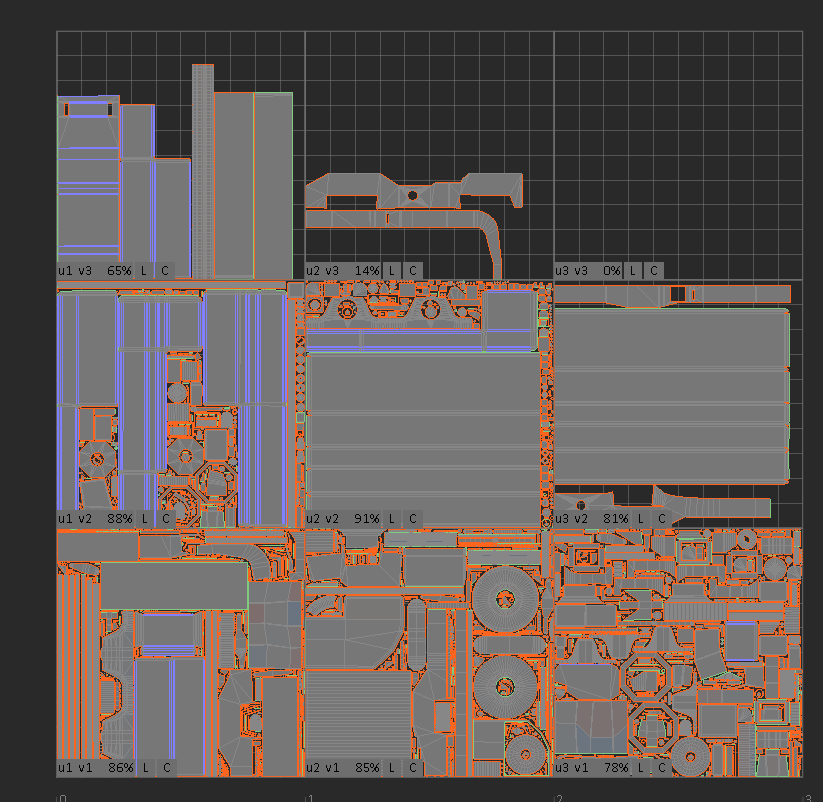Select the "u2 v2" tile label
Screen dimensions: 823x802
point(322,519)
